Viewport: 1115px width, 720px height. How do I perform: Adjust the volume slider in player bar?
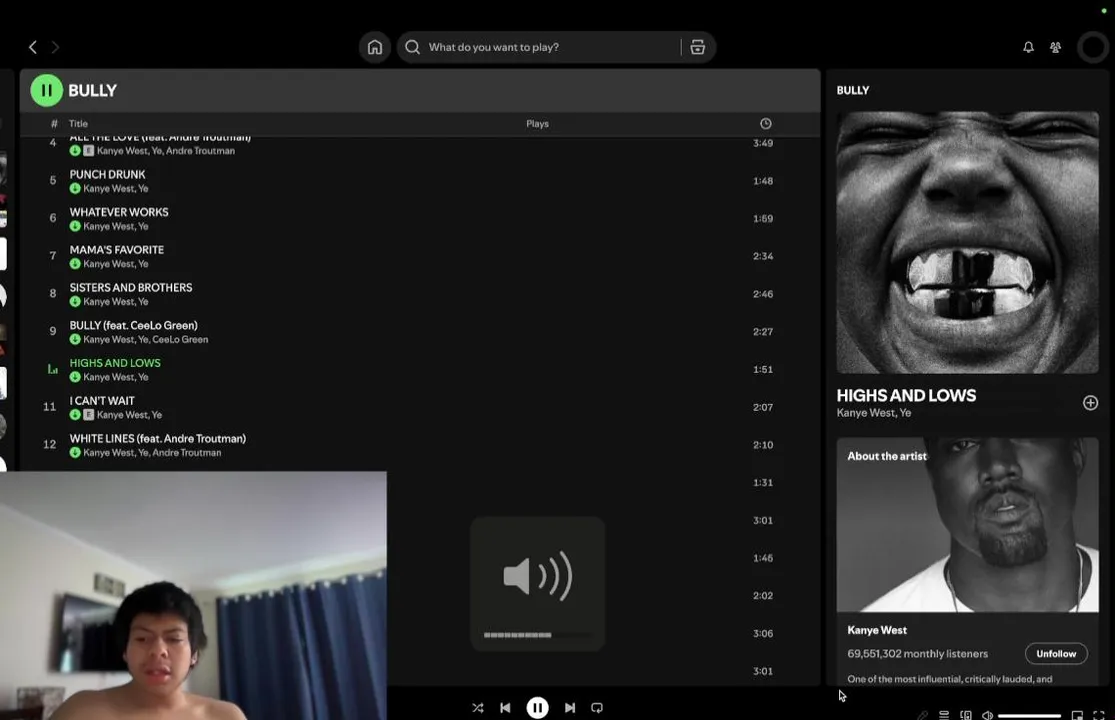1029,716
